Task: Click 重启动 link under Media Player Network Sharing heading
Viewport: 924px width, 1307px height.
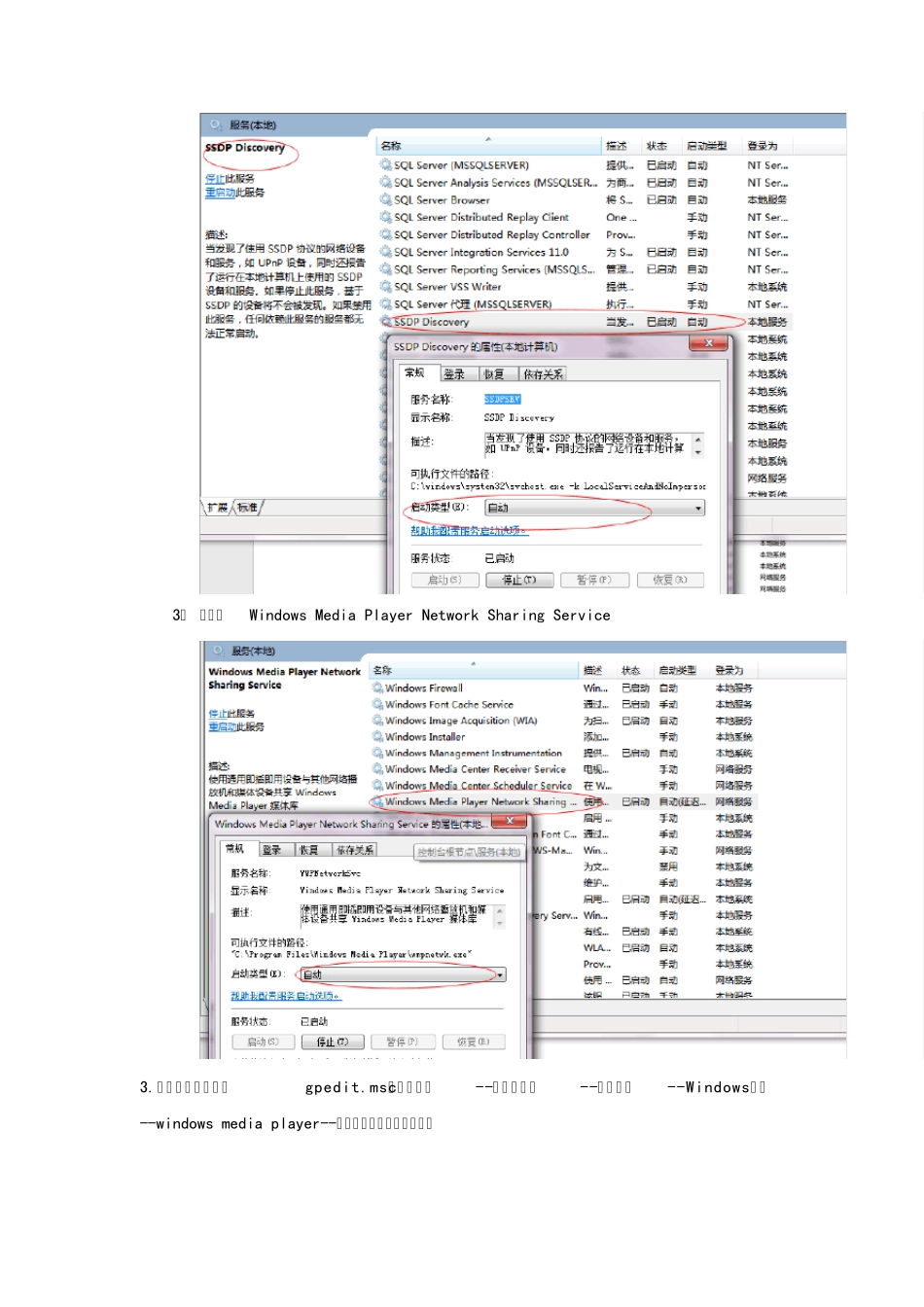Action: (223, 727)
